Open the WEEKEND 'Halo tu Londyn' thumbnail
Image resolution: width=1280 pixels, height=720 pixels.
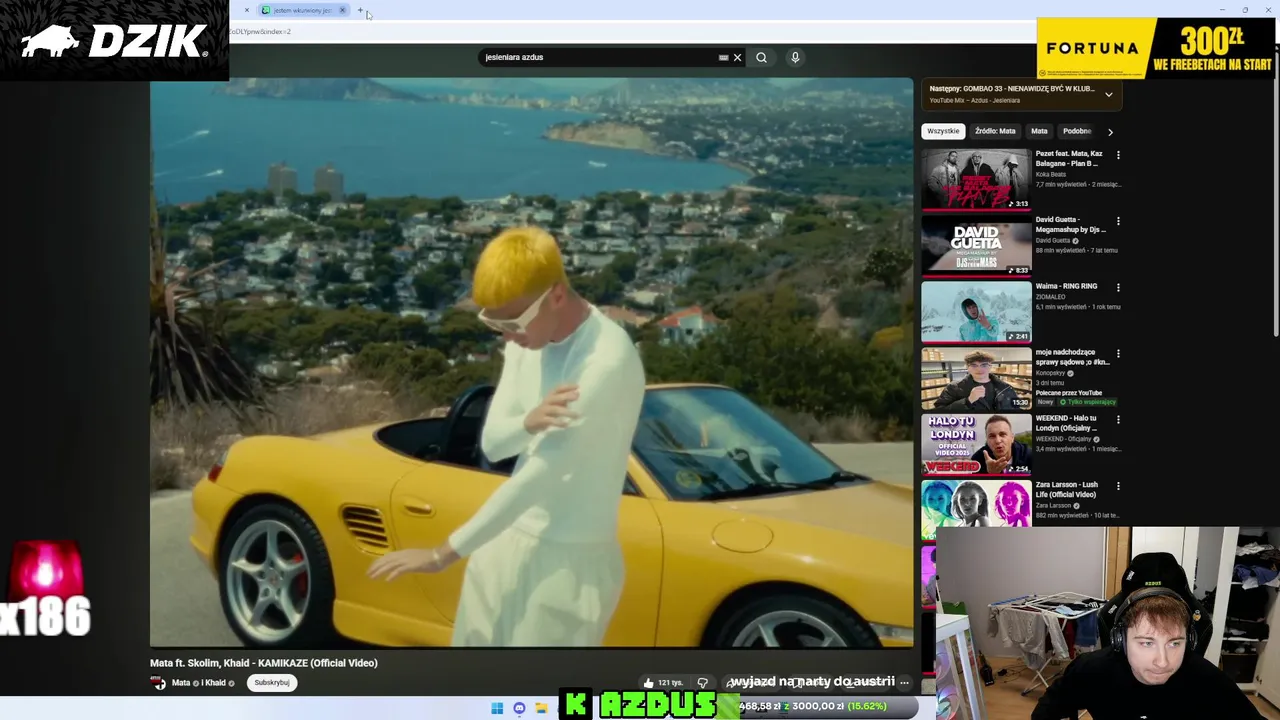pos(976,444)
